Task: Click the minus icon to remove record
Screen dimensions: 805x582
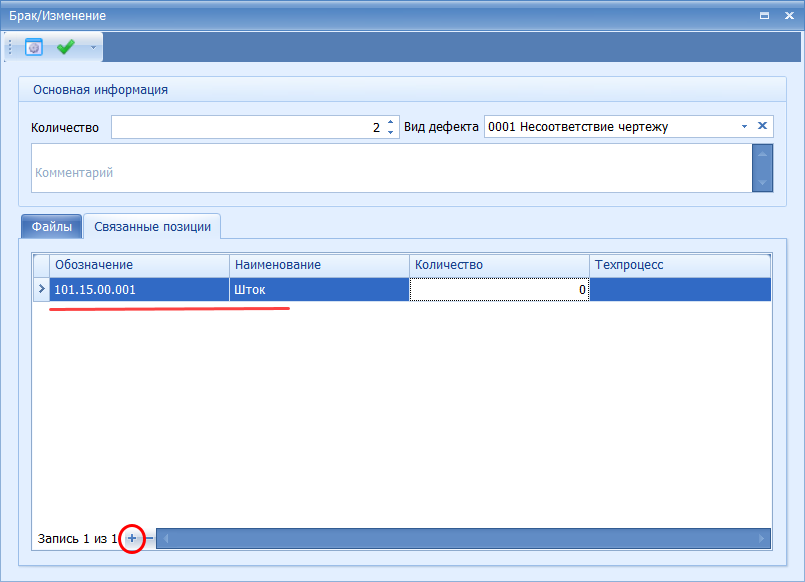Action: pyautogui.click(x=149, y=539)
